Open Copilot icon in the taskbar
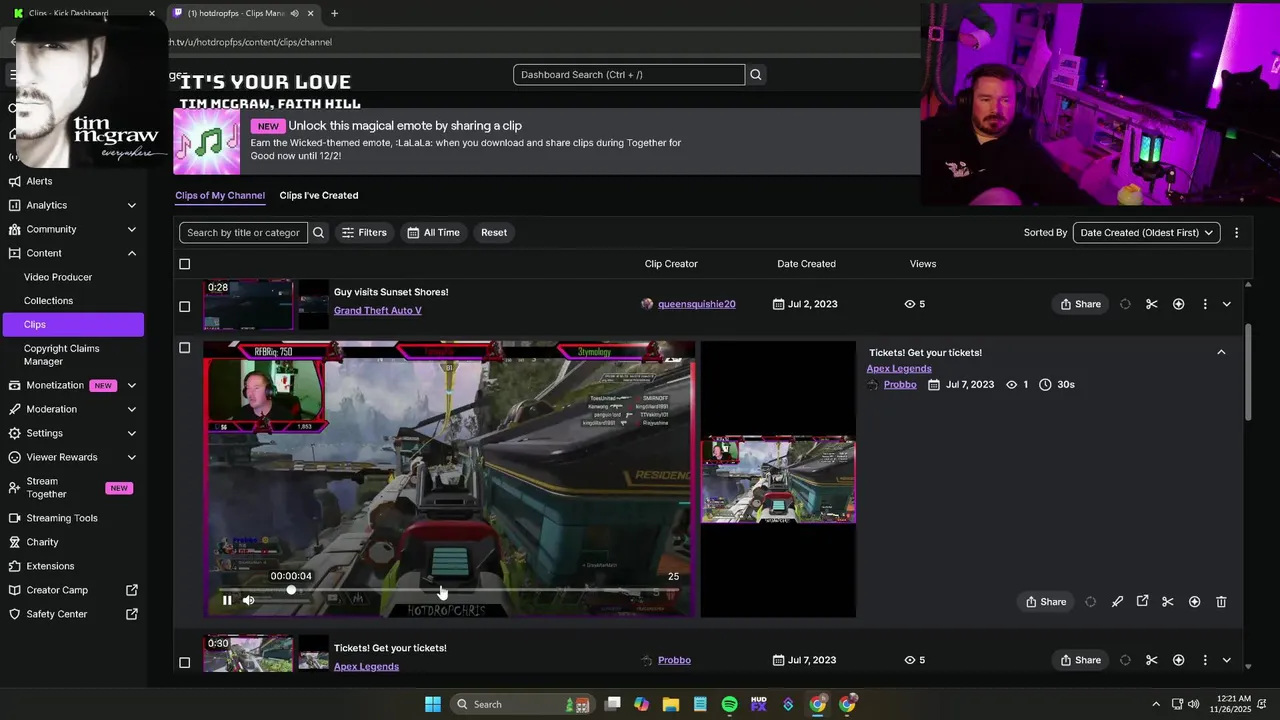The image size is (1280, 720). click(x=642, y=704)
